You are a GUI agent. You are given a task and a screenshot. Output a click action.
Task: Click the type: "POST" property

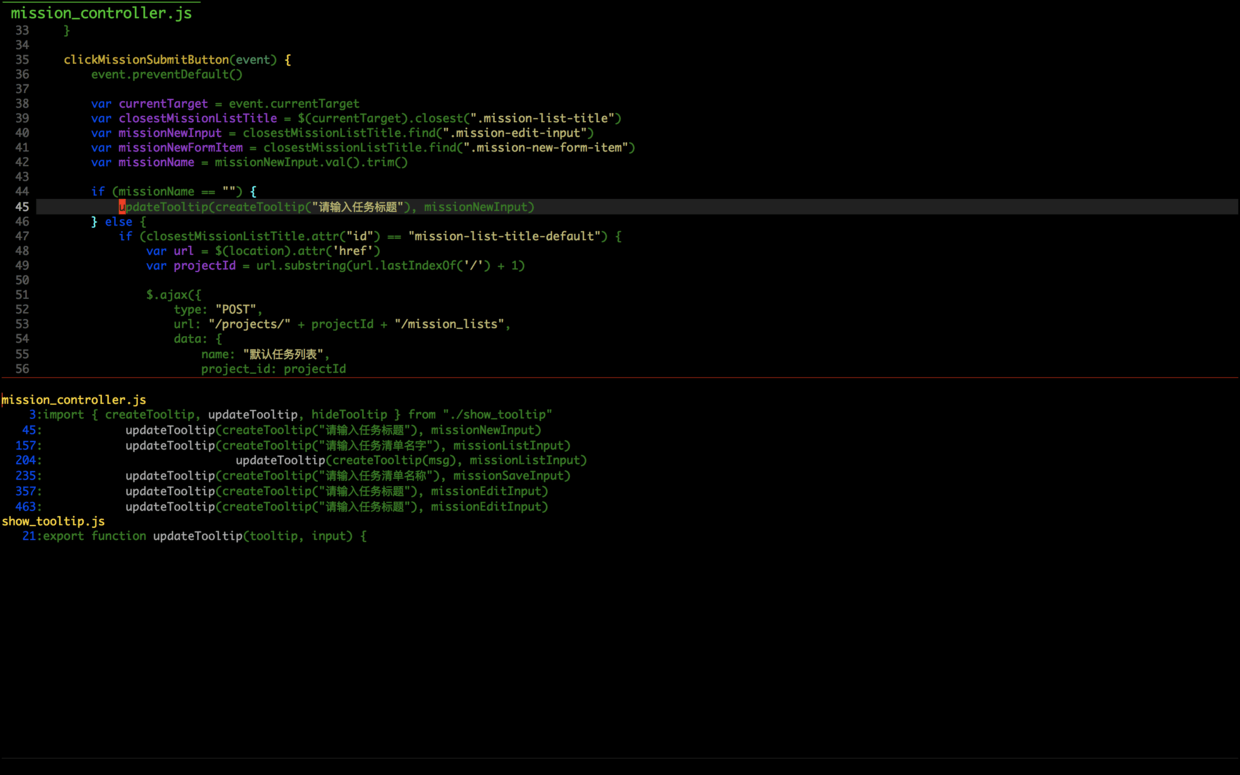pos(218,310)
